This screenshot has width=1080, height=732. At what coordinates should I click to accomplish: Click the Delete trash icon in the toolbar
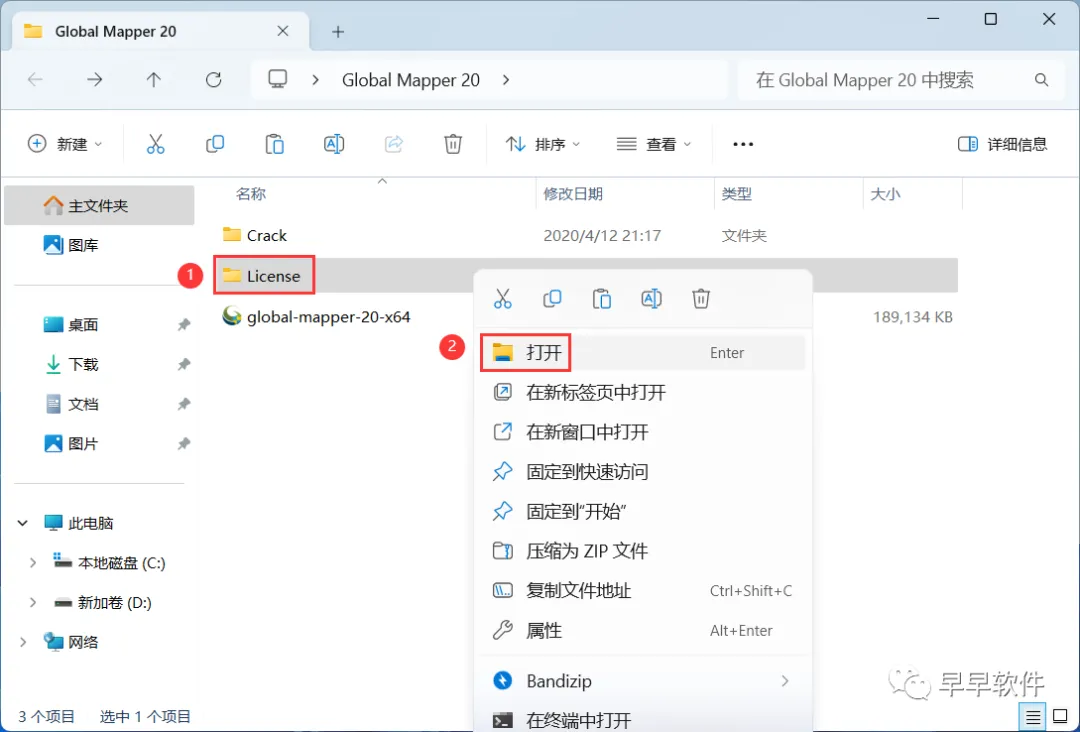pyautogui.click(x=453, y=144)
